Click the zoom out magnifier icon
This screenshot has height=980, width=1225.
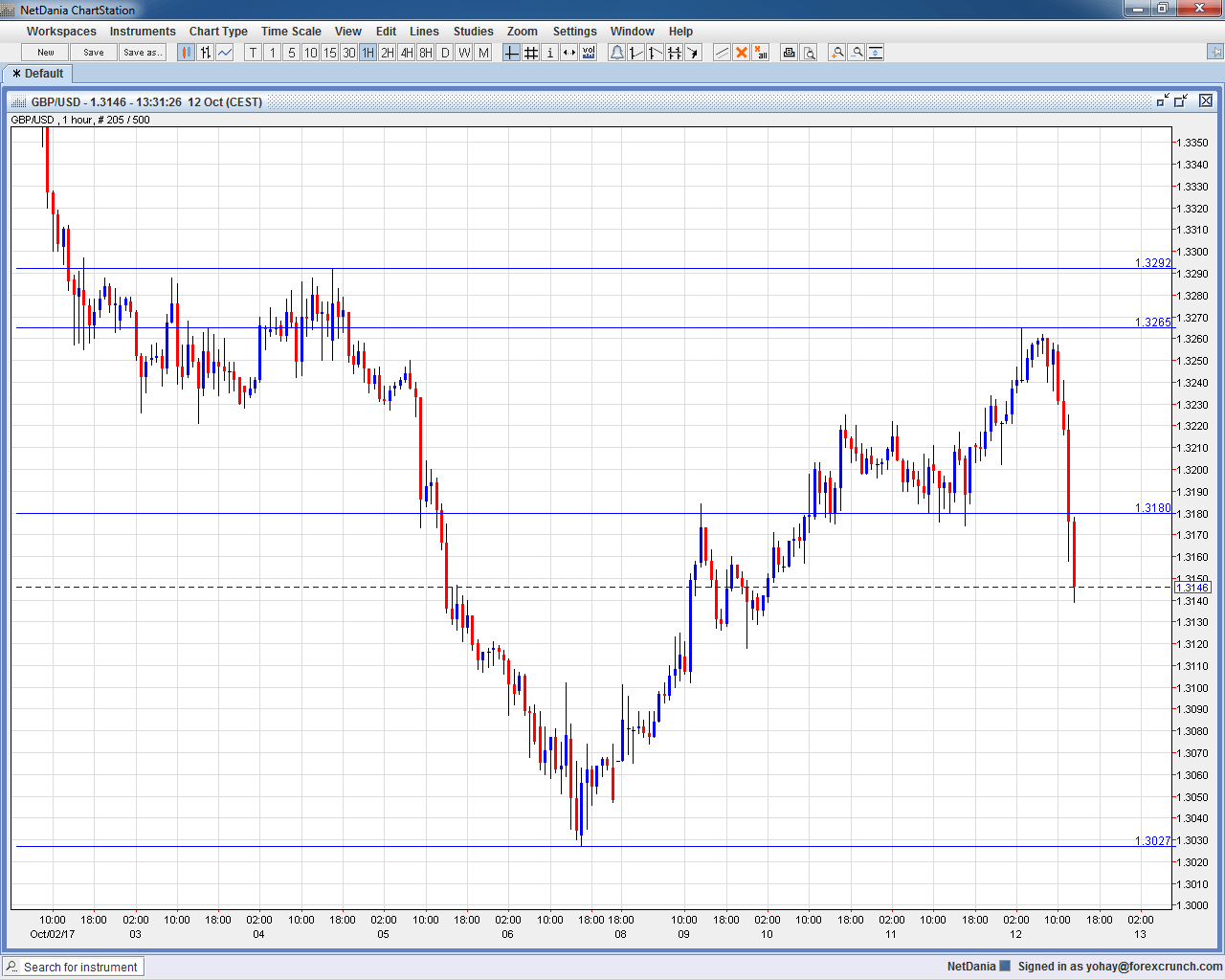click(857, 53)
